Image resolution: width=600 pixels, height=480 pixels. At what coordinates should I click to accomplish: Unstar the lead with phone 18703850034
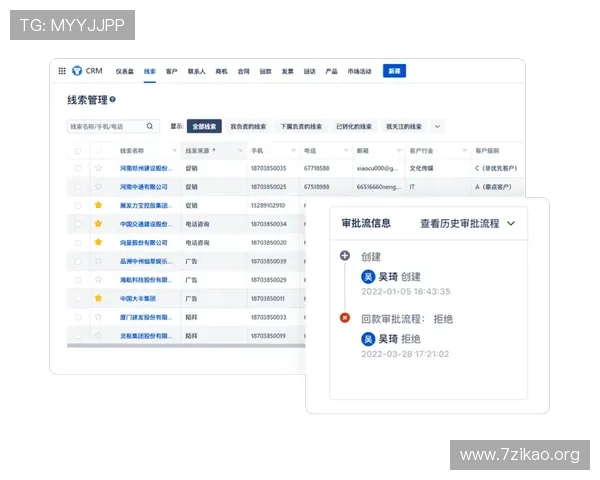(x=98, y=224)
